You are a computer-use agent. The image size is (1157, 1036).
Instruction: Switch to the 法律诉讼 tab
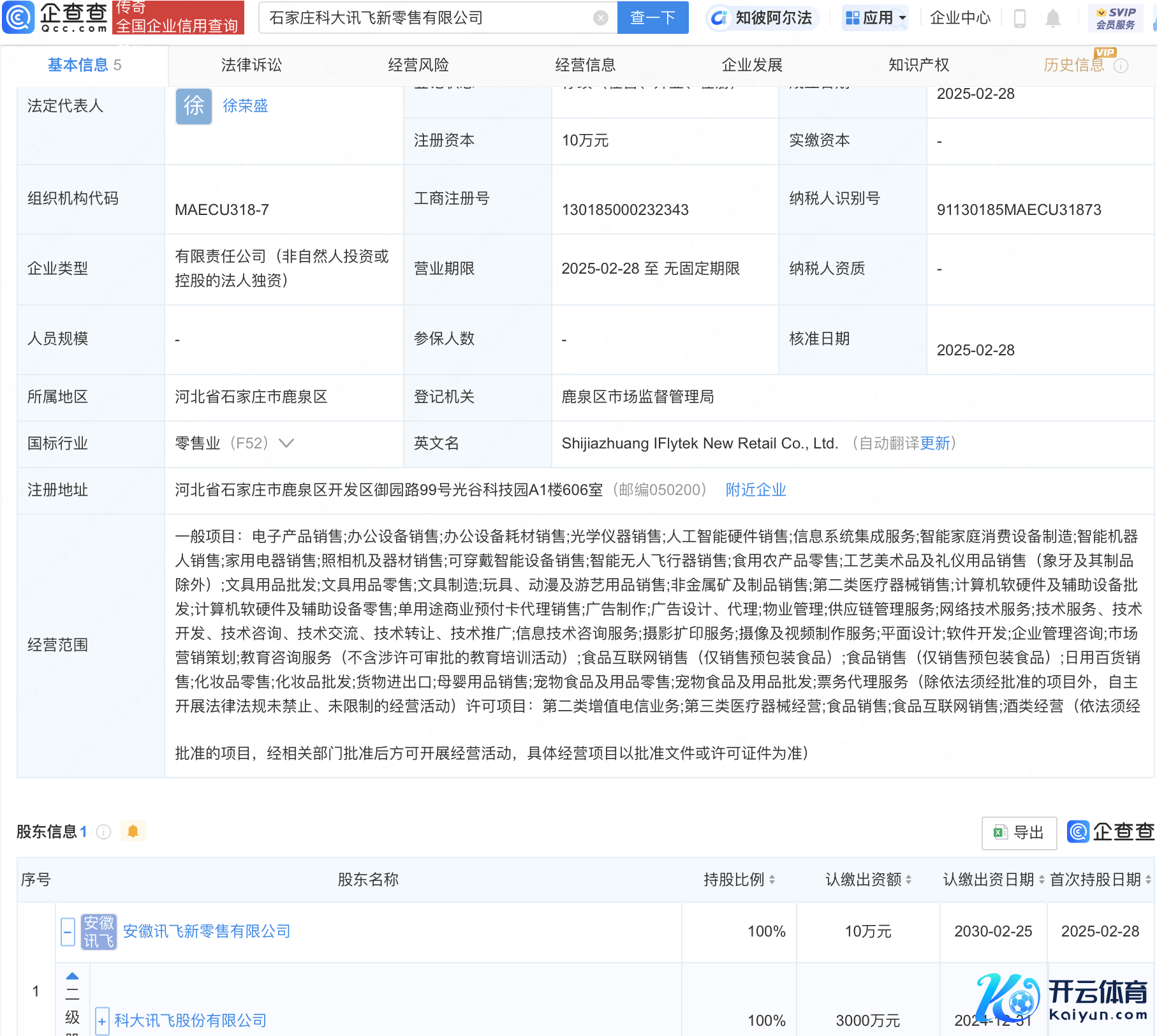[251, 65]
